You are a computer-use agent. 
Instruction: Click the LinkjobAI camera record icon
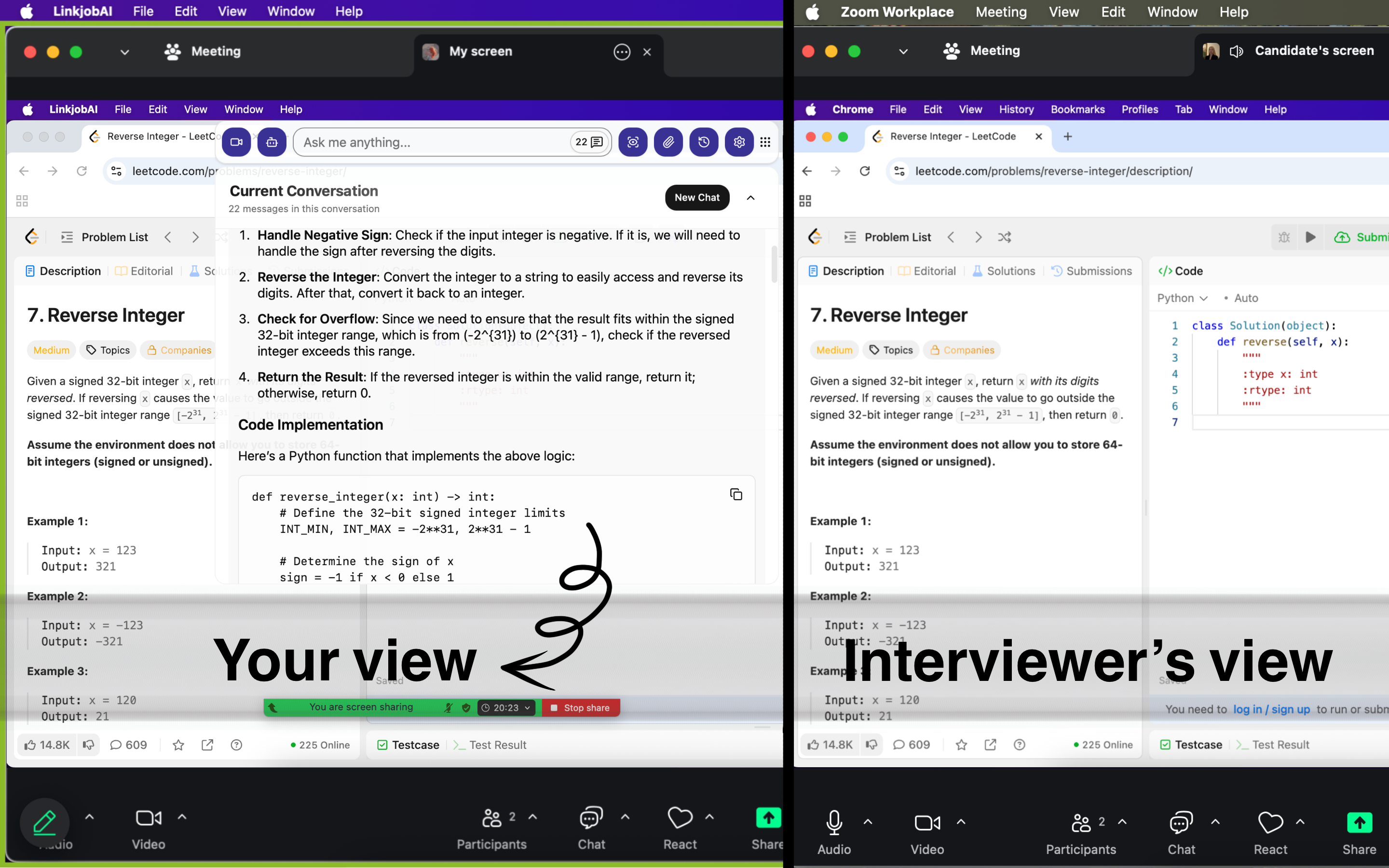236,142
